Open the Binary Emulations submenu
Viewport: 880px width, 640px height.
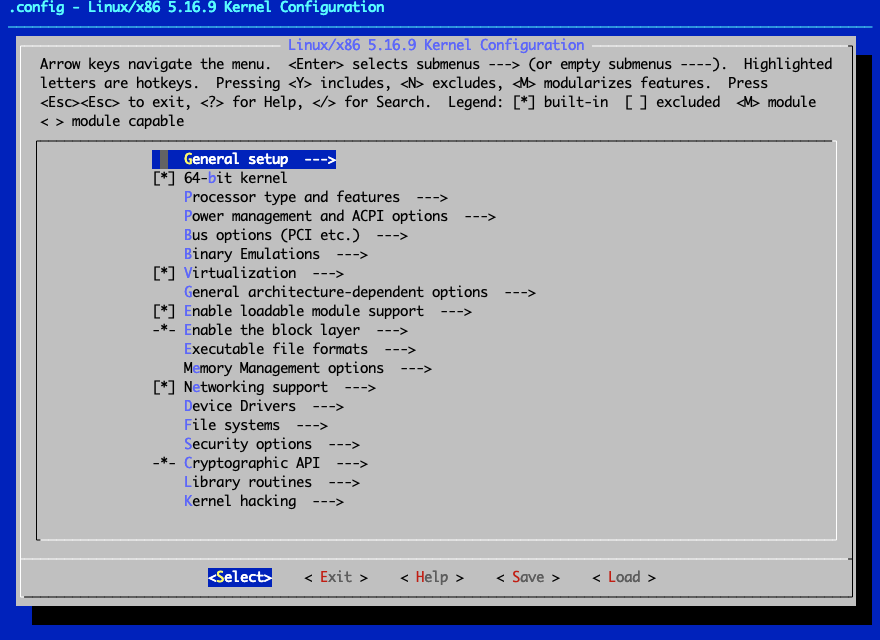[x=250, y=253]
